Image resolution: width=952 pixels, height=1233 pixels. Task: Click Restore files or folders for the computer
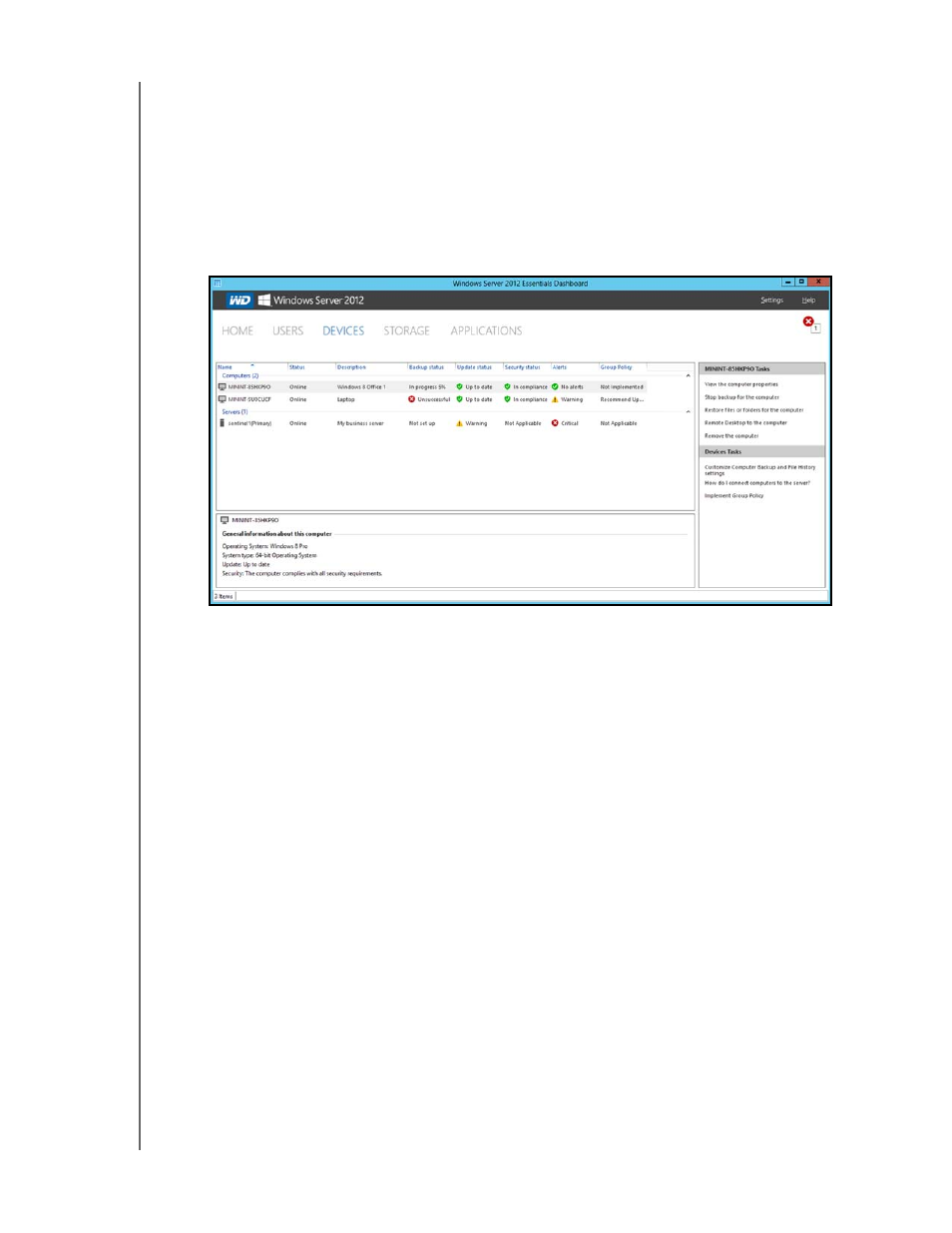(753, 410)
